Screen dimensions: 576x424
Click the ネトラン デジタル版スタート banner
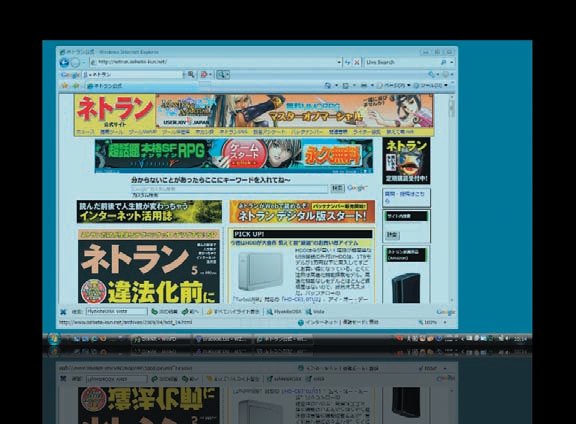click(302, 212)
